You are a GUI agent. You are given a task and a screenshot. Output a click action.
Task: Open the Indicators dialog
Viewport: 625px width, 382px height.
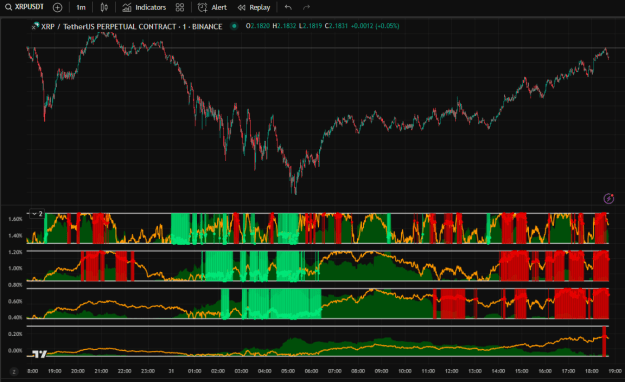(x=144, y=7)
